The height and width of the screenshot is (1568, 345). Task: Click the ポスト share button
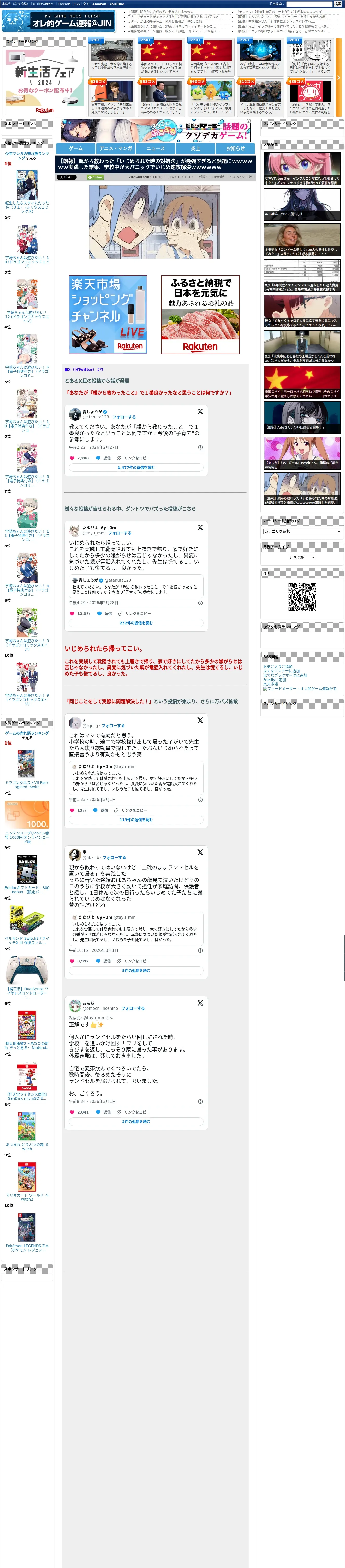[x=67, y=177]
